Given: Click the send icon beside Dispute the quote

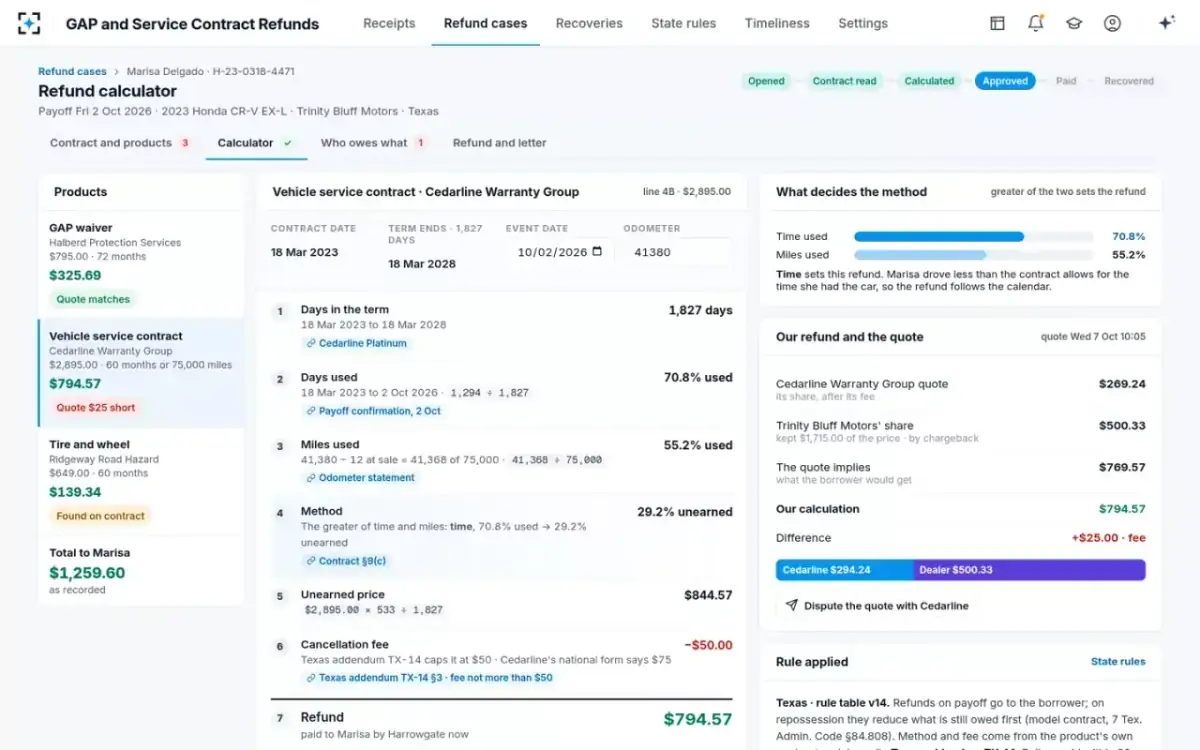Looking at the screenshot, I should tap(792, 605).
